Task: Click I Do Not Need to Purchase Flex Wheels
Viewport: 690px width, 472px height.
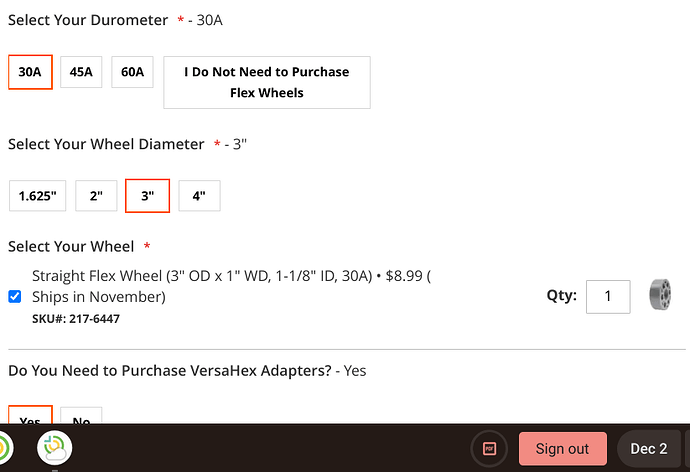Action: coord(266,82)
